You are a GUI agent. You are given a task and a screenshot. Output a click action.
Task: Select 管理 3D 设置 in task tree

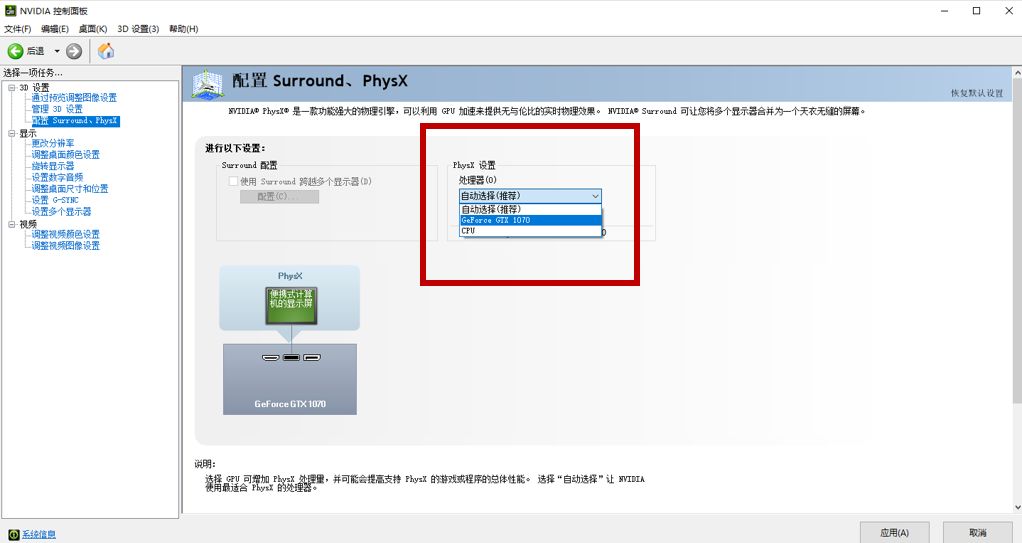pyautogui.click(x=57, y=109)
